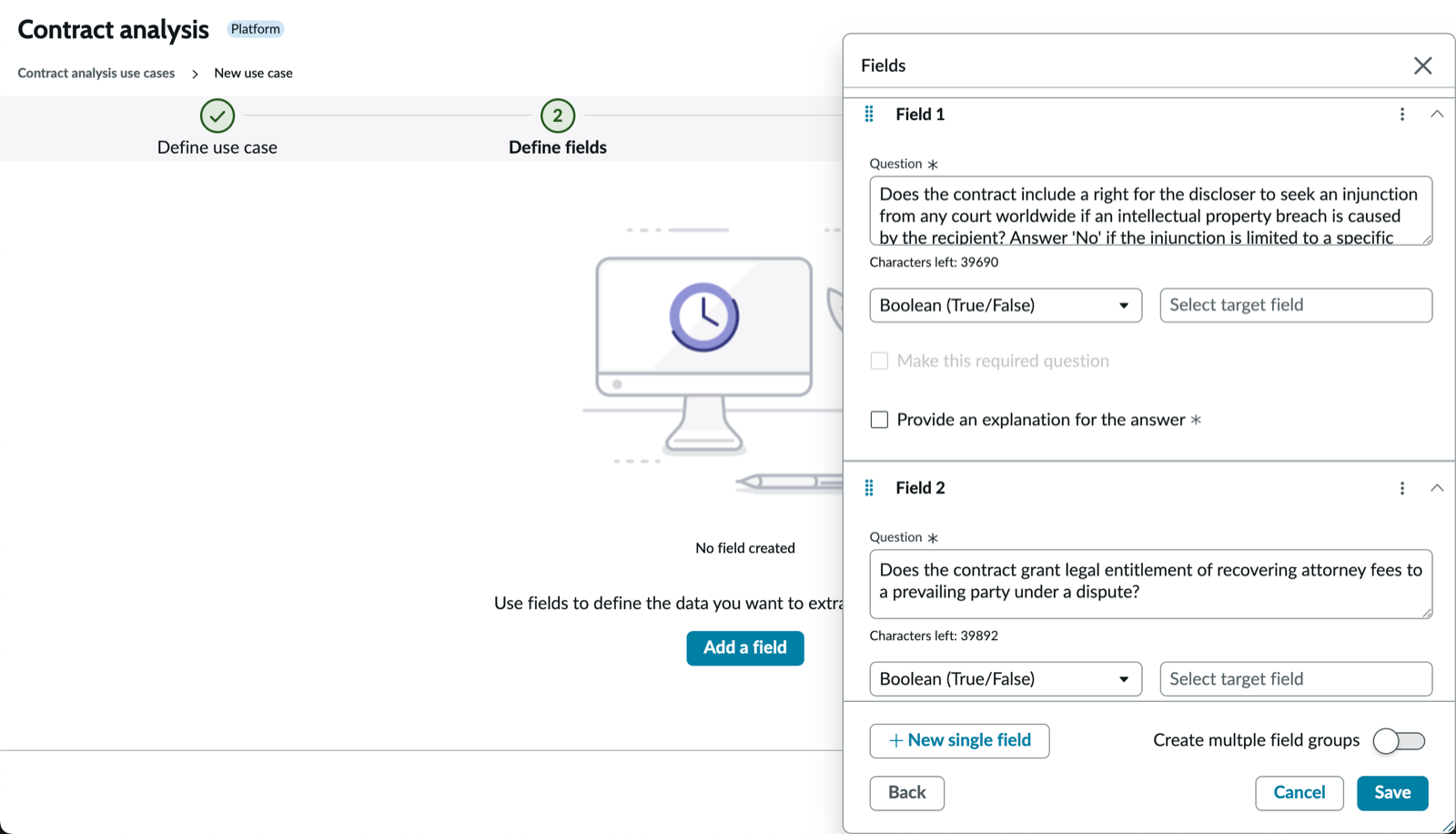Click the breadcrumb separator chevron
Viewport: 1456px width, 834px height.
click(195, 74)
